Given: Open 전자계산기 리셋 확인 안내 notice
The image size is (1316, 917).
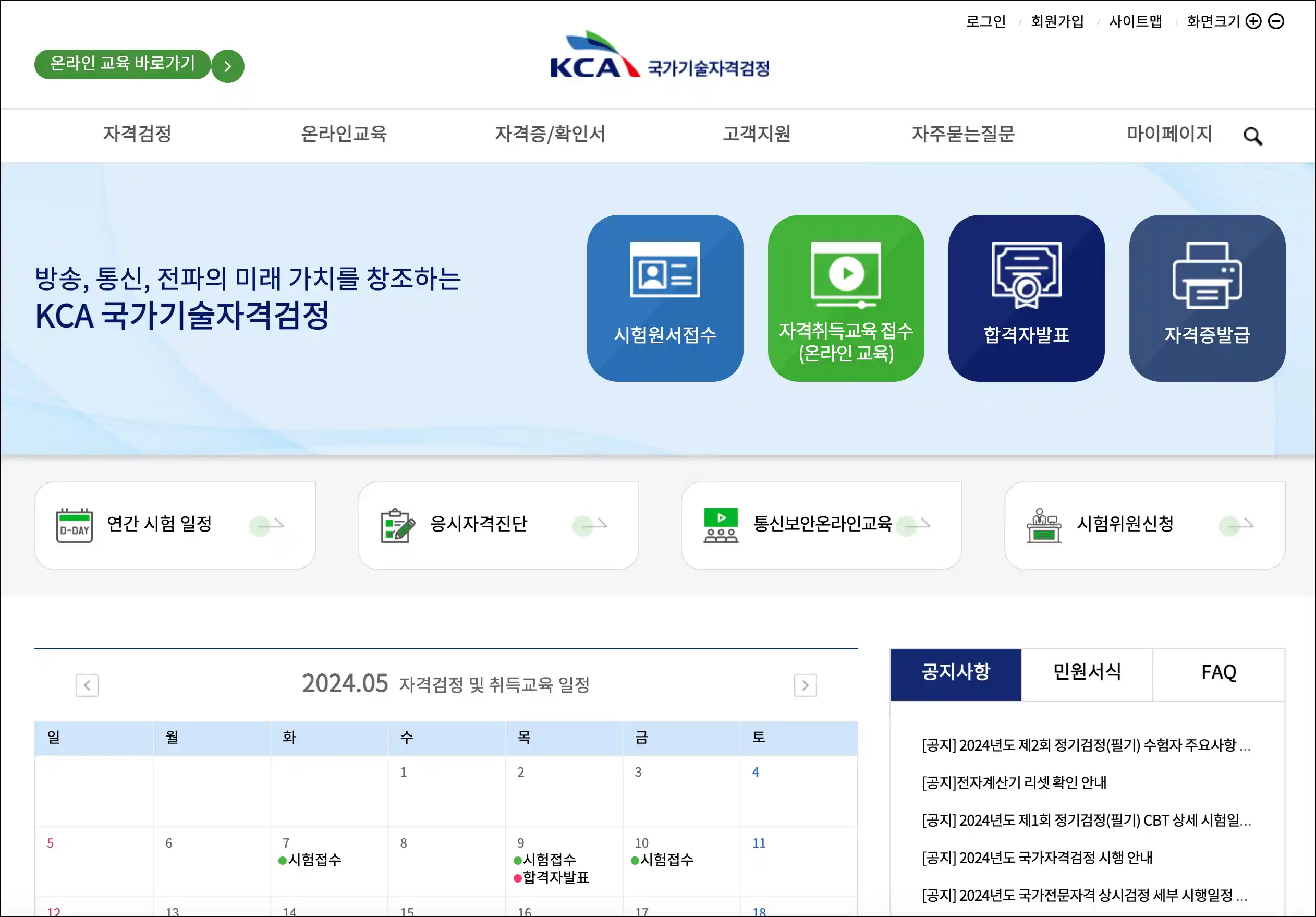Looking at the screenshot, I should [1014, 782].
